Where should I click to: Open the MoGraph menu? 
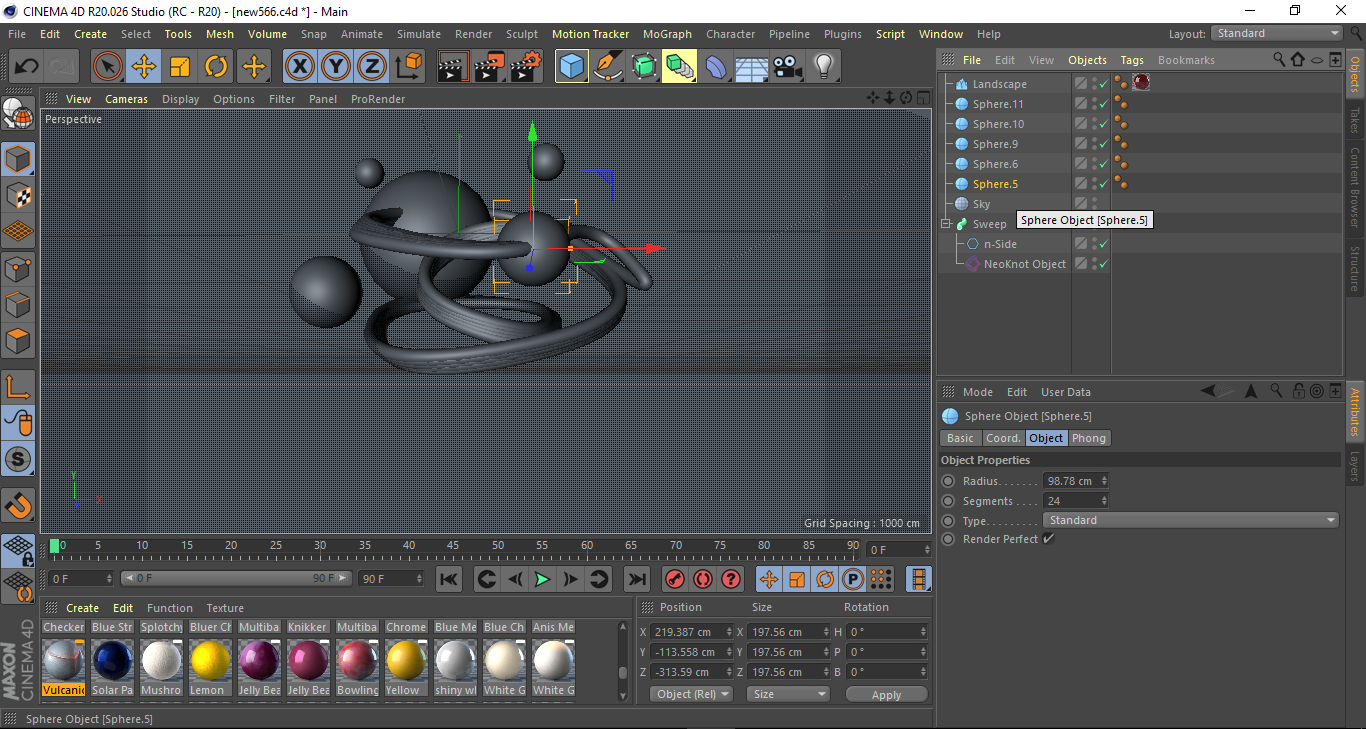667,34
